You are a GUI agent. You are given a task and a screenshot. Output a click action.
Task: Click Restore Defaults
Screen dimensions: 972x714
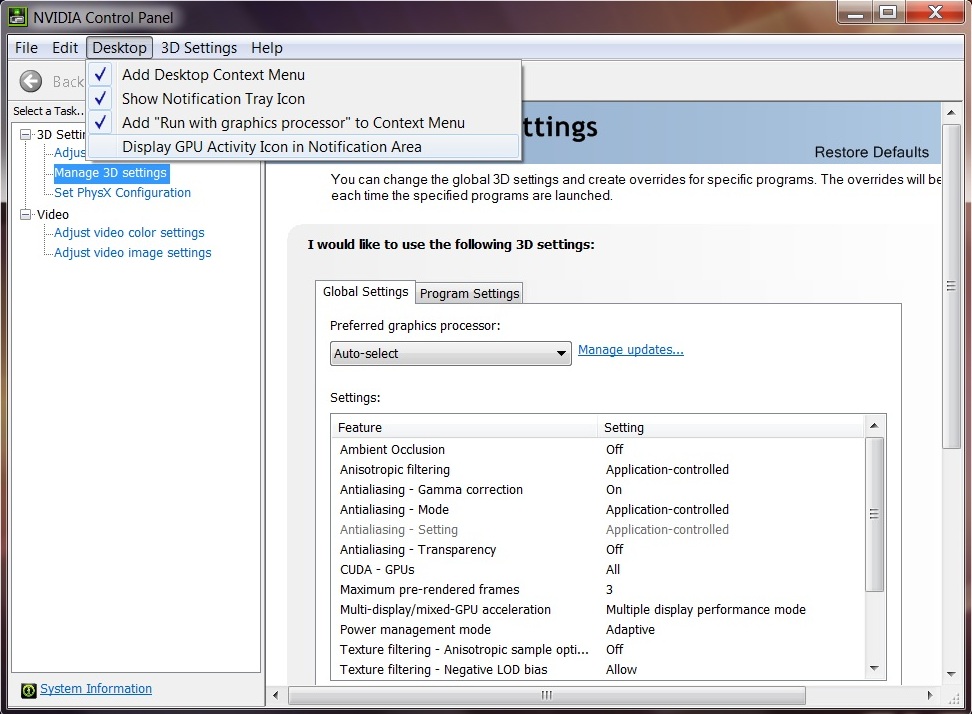(x=871, y=152)
